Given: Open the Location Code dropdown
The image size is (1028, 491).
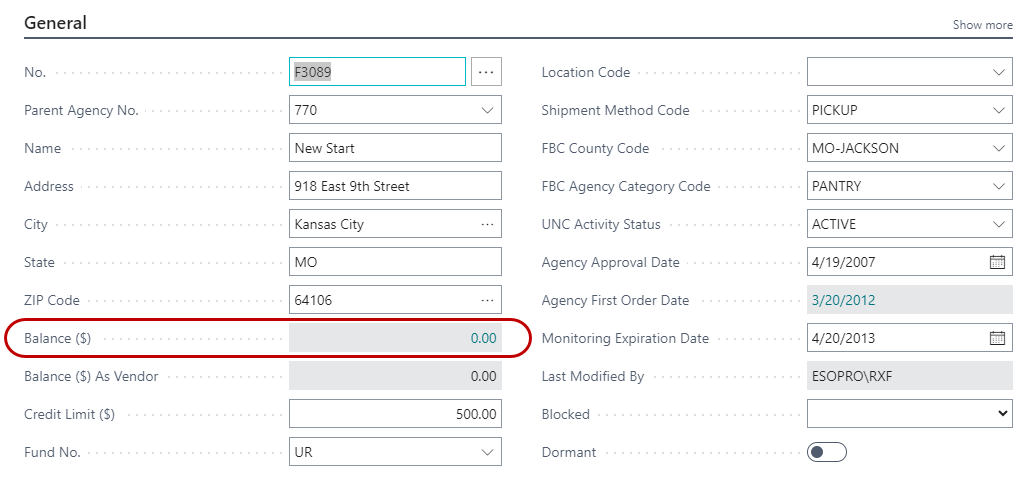Looking at the screenshot, I should pyautogui.click(x=999, y=72).
